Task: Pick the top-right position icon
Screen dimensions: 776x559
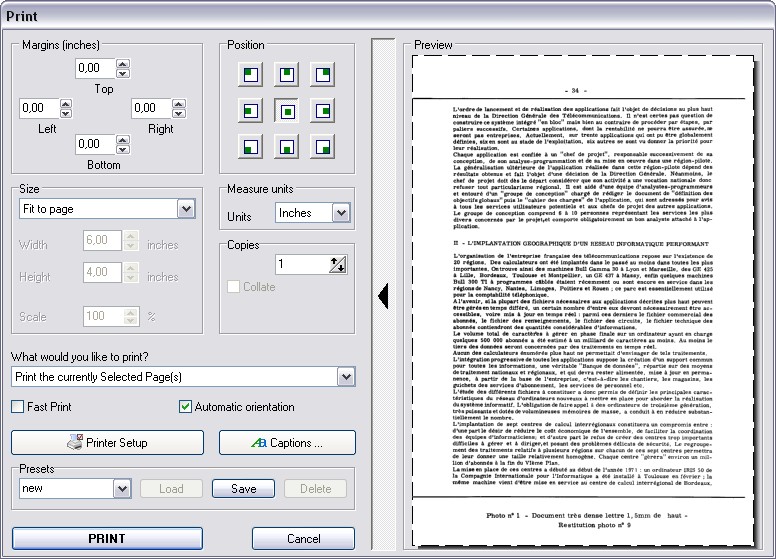Action: click(323, 75)
